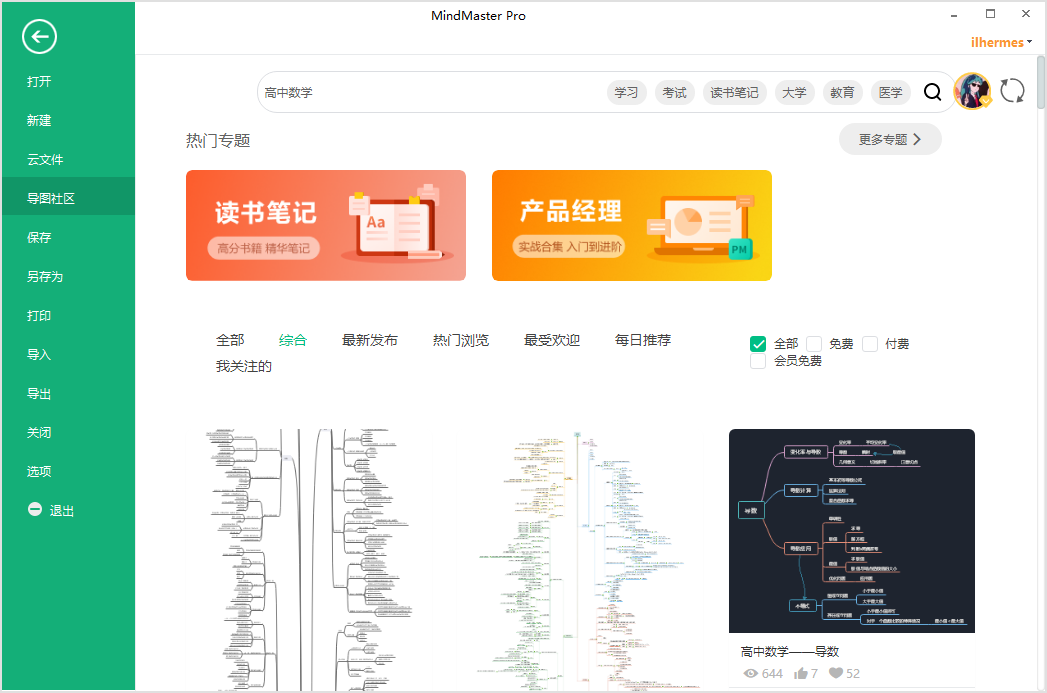Select the 热门浏览 tab
The image size is (1047, 693).
pyautogui.click(x=460, y=340)
